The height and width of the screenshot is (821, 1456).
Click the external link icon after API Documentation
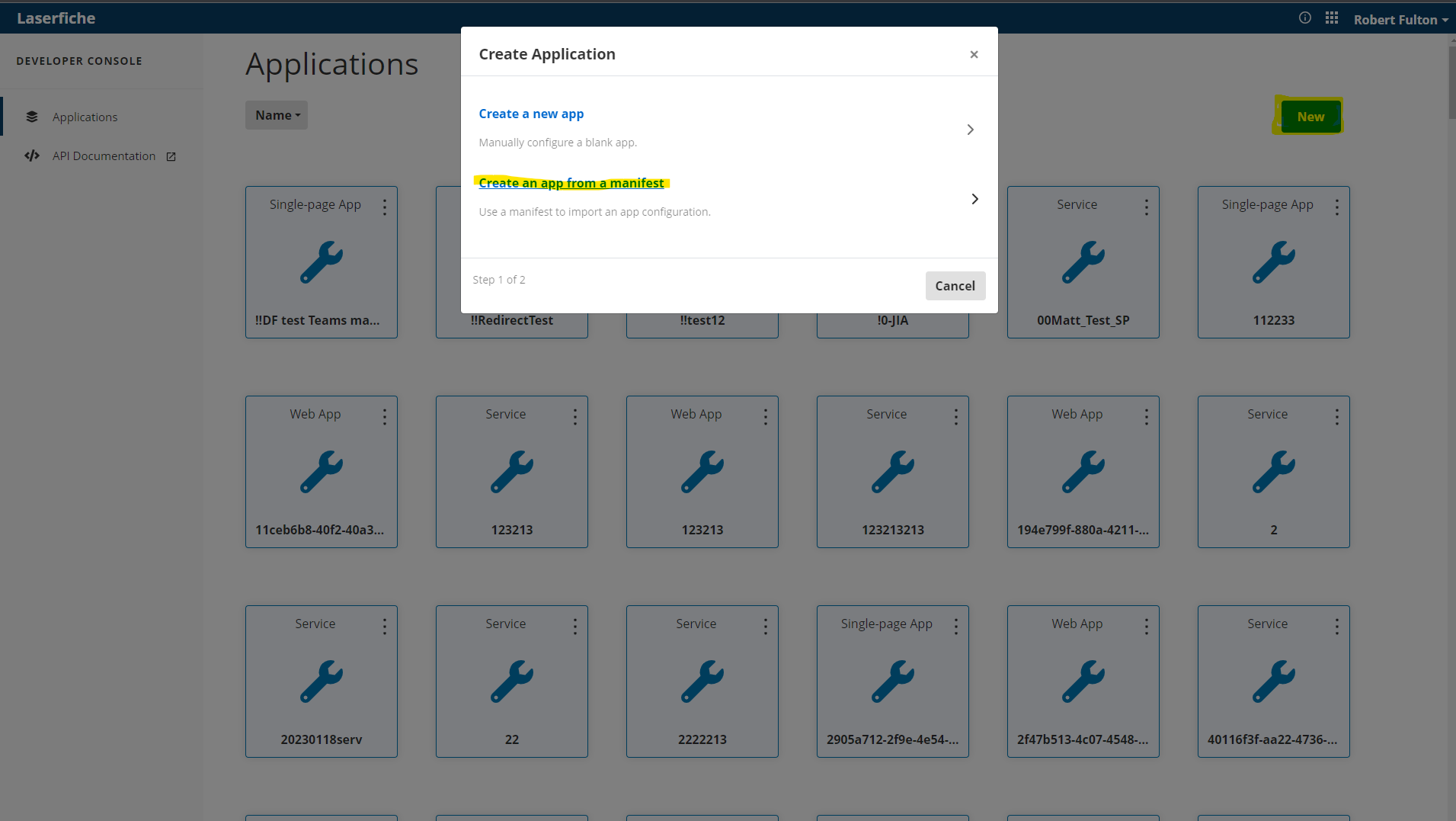point(170,156)
